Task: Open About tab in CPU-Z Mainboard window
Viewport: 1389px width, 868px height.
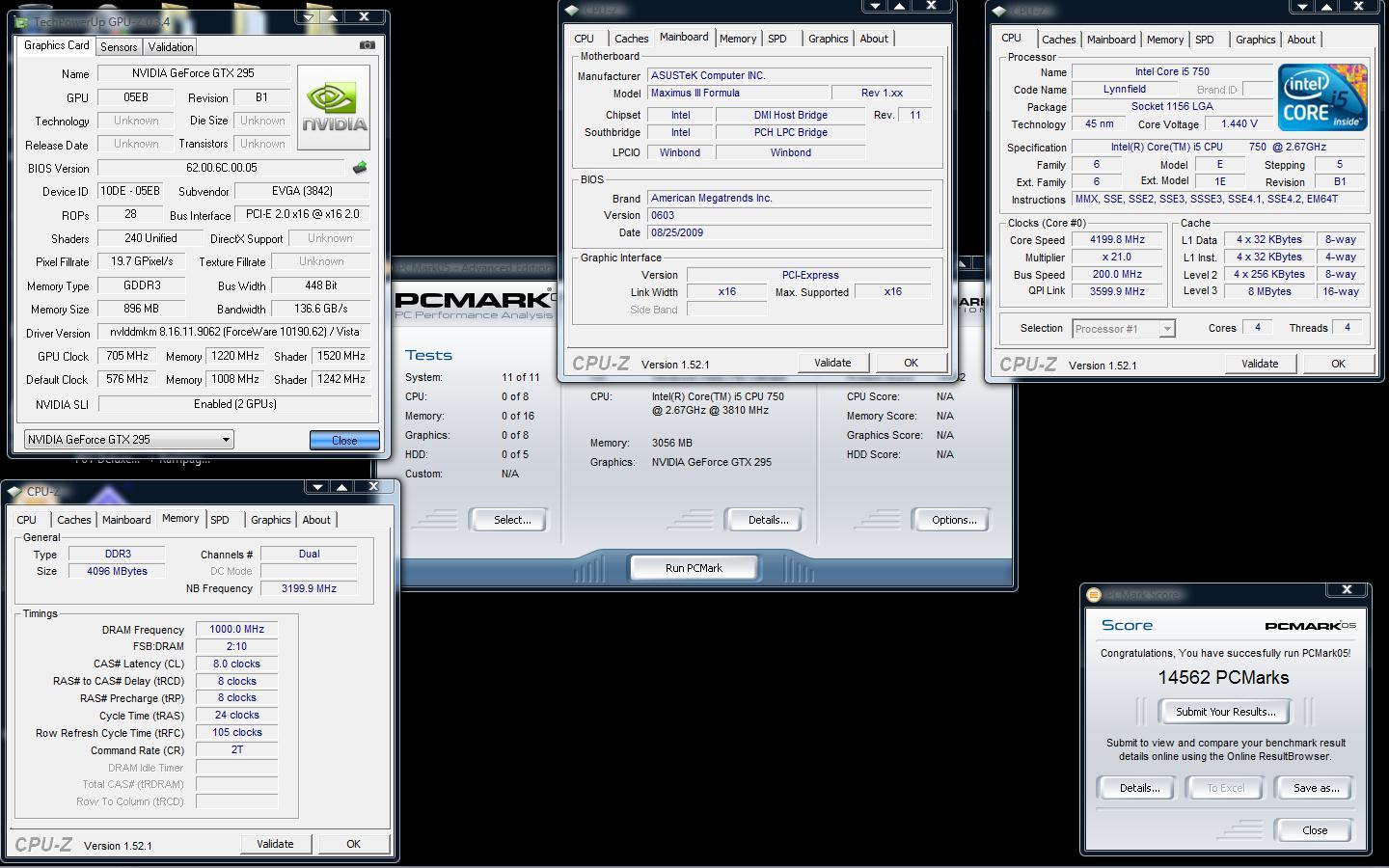Action: click(x=874, y=39)
